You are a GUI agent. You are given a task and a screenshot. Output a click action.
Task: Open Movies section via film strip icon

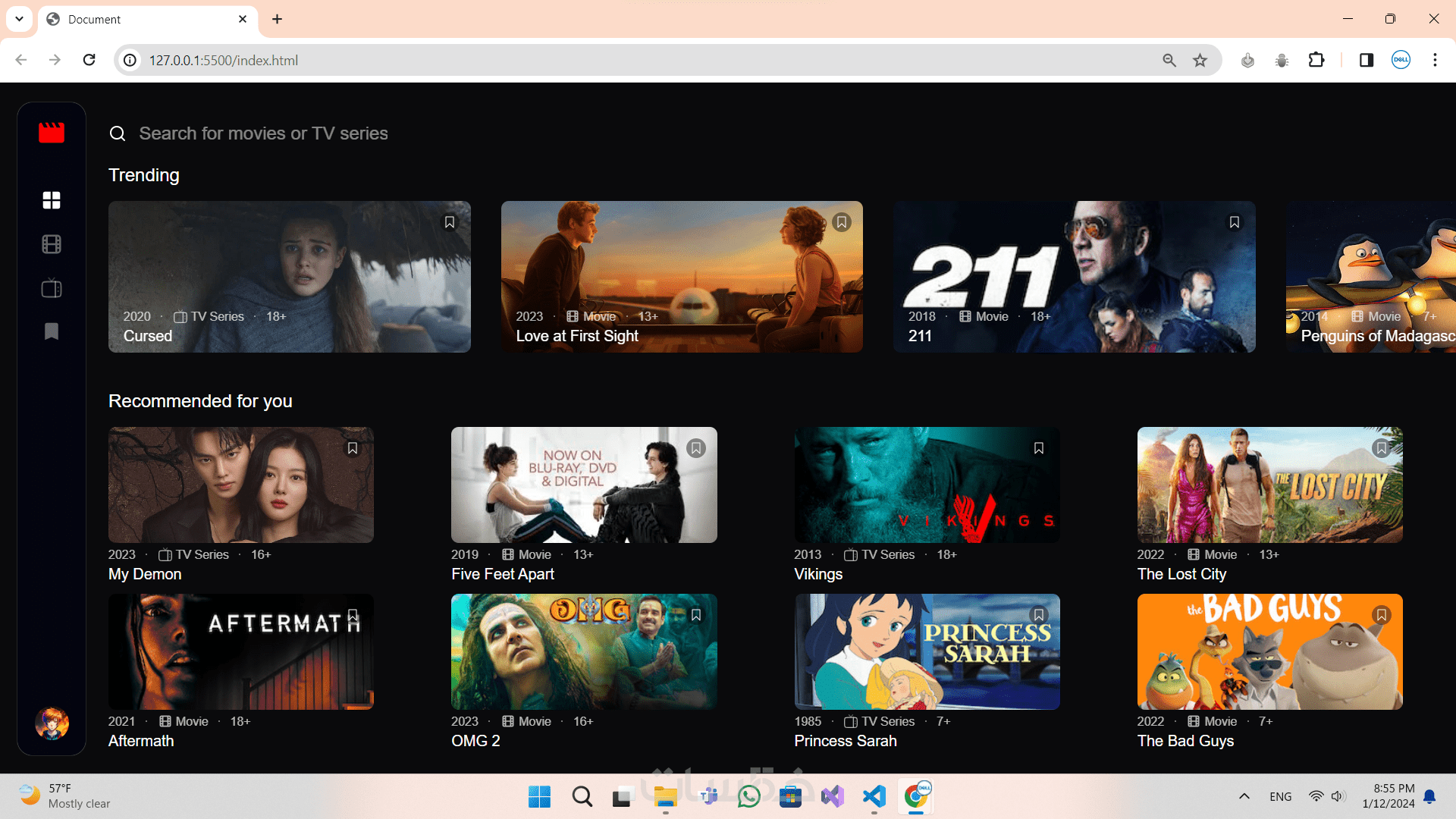[52, 244]
